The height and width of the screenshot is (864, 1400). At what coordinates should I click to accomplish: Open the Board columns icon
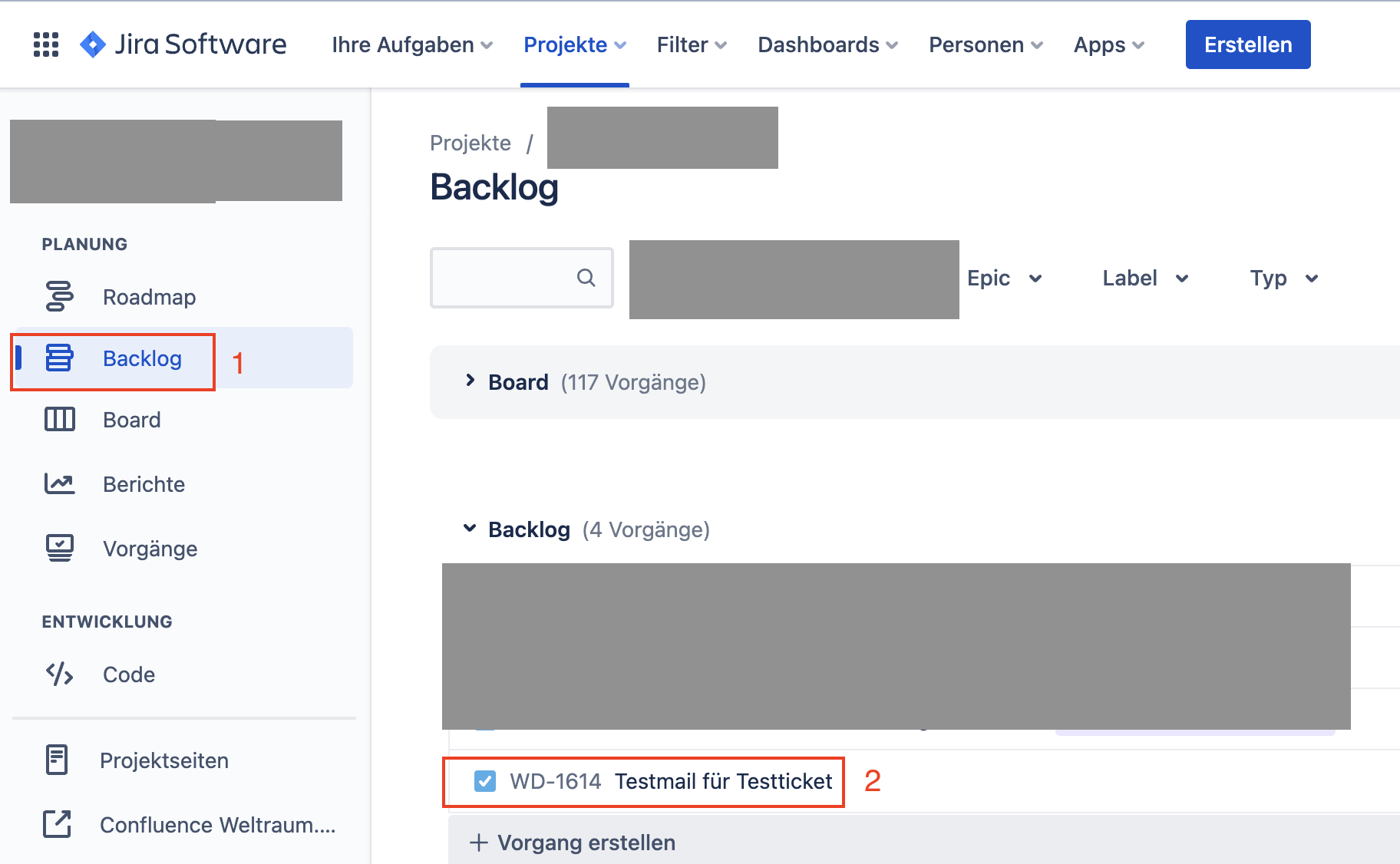(x=59, y=419)
